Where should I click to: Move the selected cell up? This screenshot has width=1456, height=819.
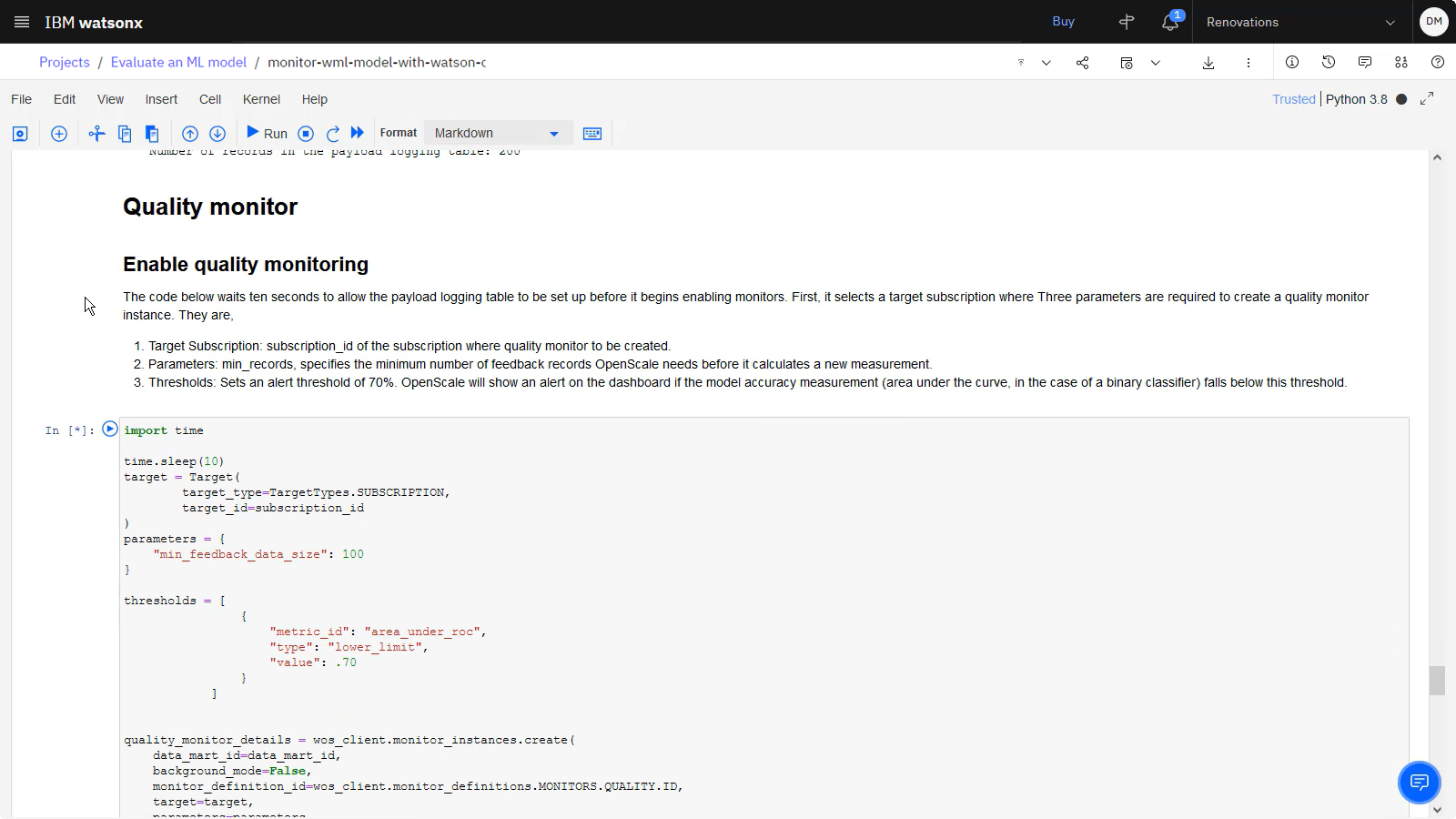[x=190, y=134]
